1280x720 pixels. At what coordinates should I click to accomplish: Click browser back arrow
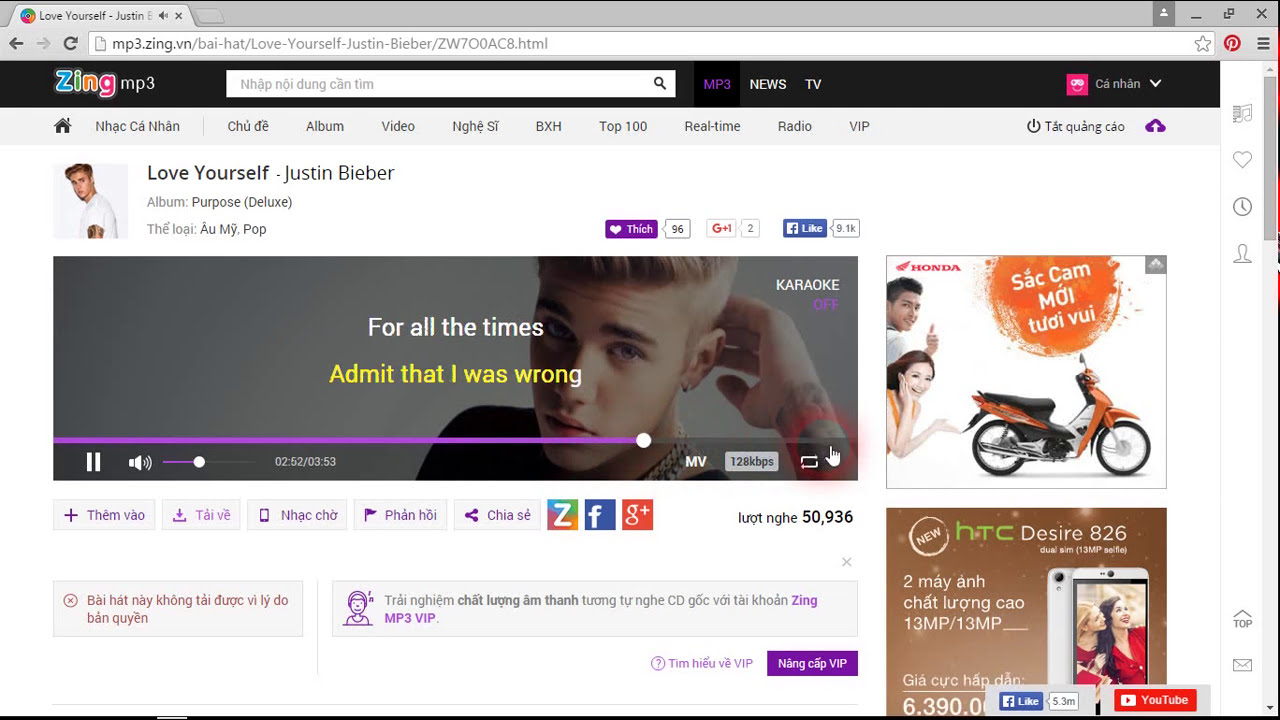click(x=16, y=43)
